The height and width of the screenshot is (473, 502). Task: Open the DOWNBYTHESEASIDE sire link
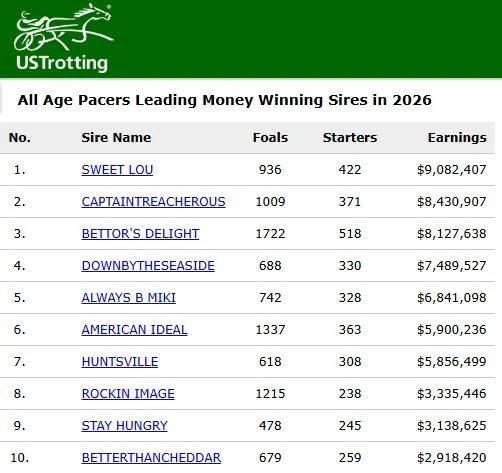[148, 266]
